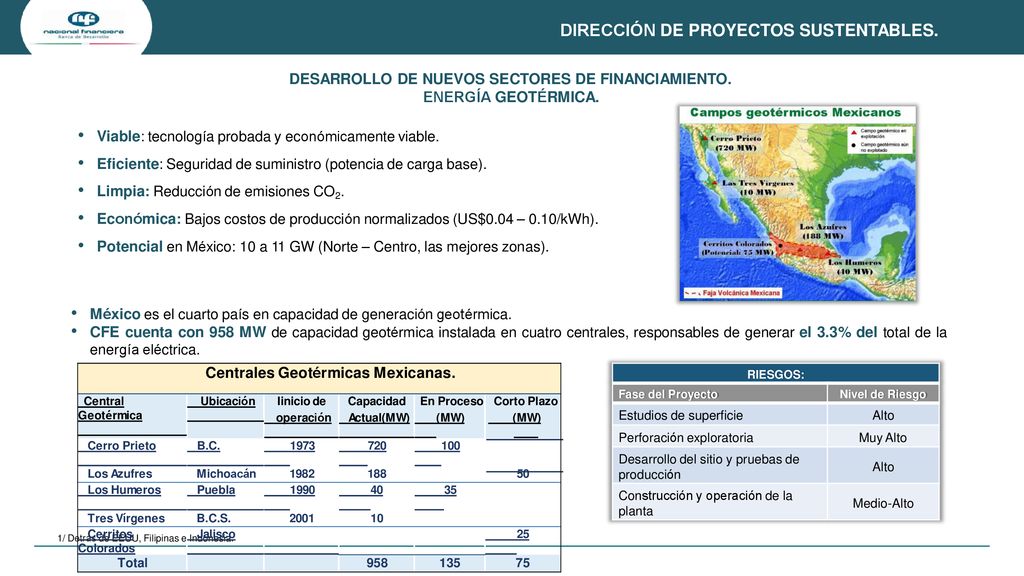
Task: Click the 'Fase del Proyecto' column header
Action: [x=667, y=394]
